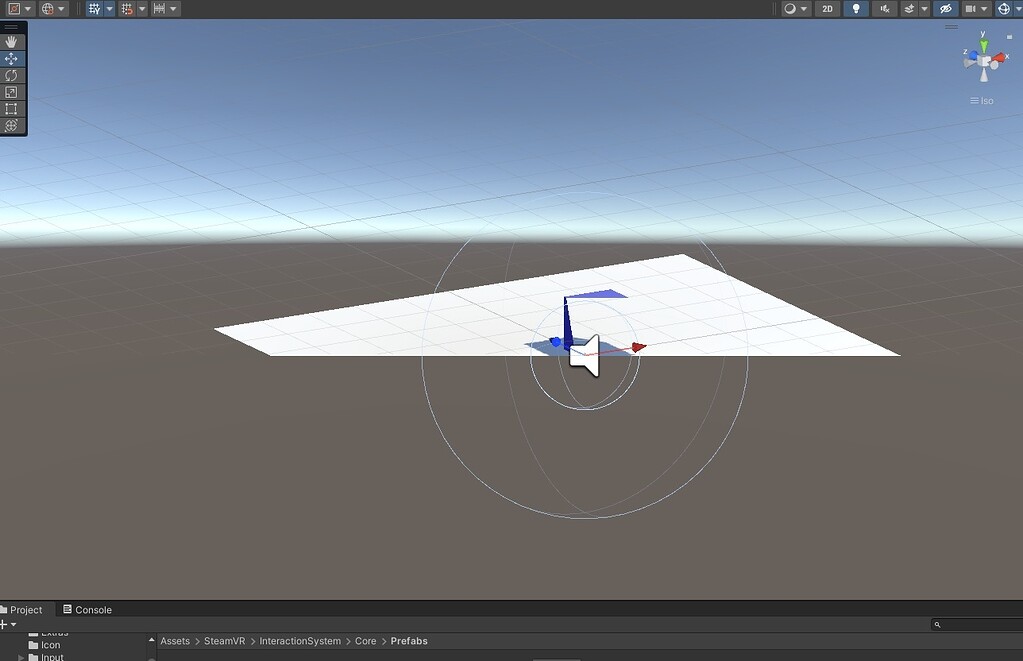Toggle scene lighting on or off

(855, 8)
